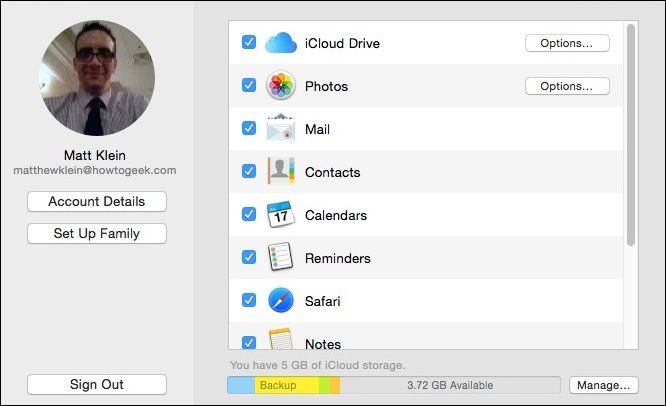Disable the Photos checkbox
Screen dimensions: 666x406
coord(249,85)
